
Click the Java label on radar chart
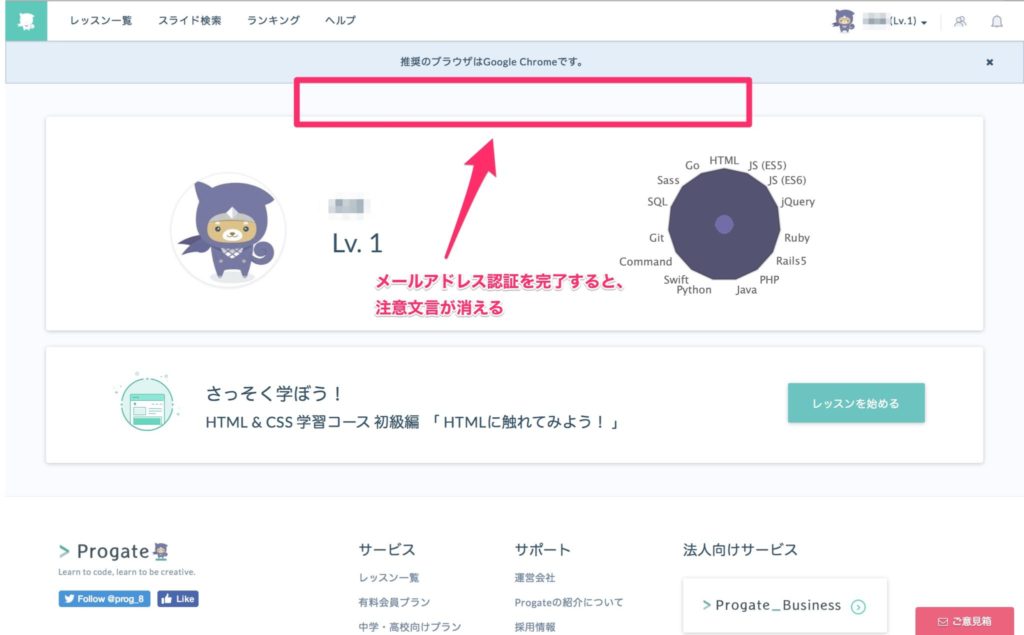click(746, 289)
